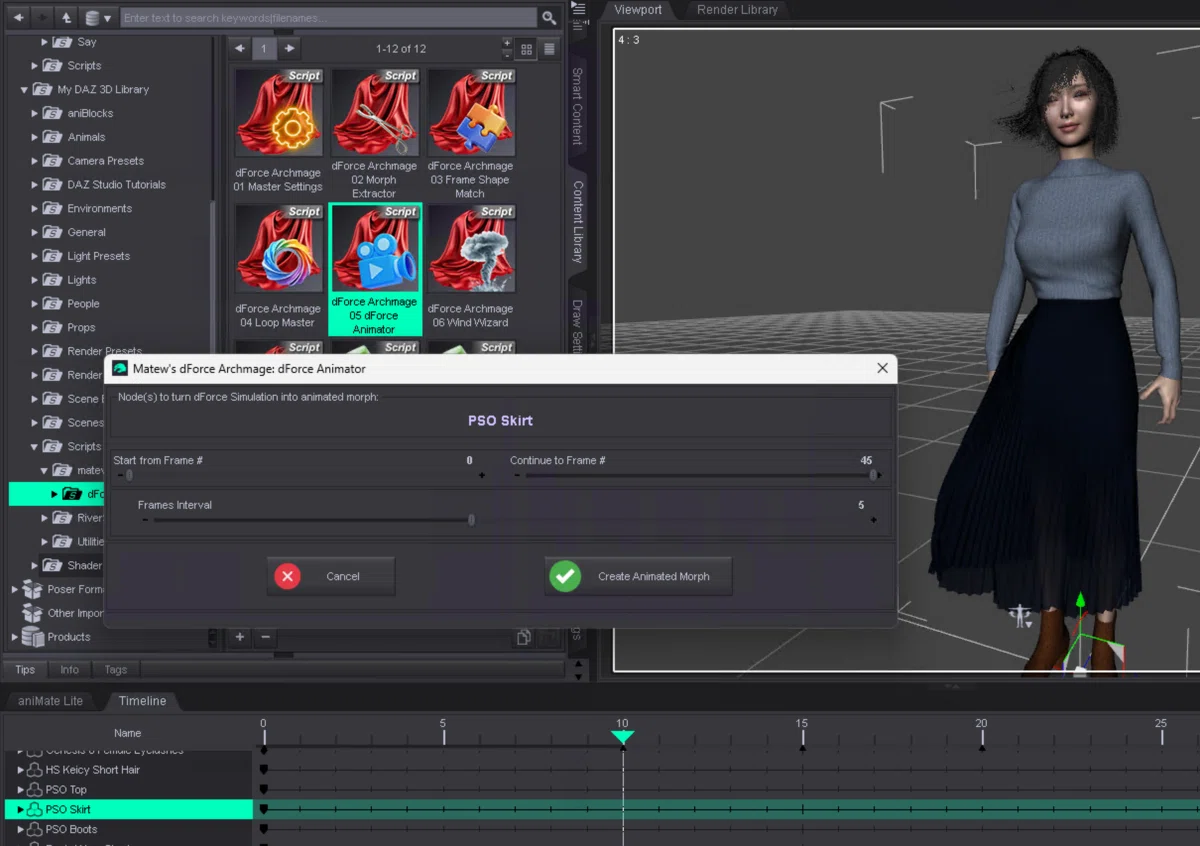Click frame 15 keyframe marker on timeline
Screen dimensions: 1200x846
802,747
